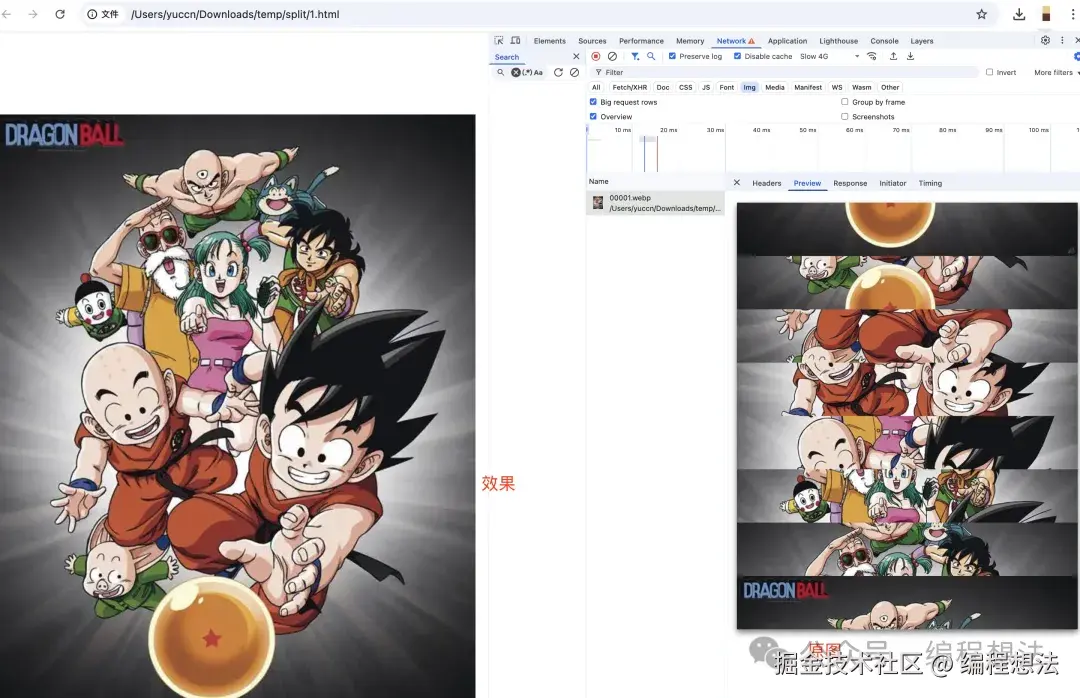
Task: Filter requests by WS
Action: [837, 88]
